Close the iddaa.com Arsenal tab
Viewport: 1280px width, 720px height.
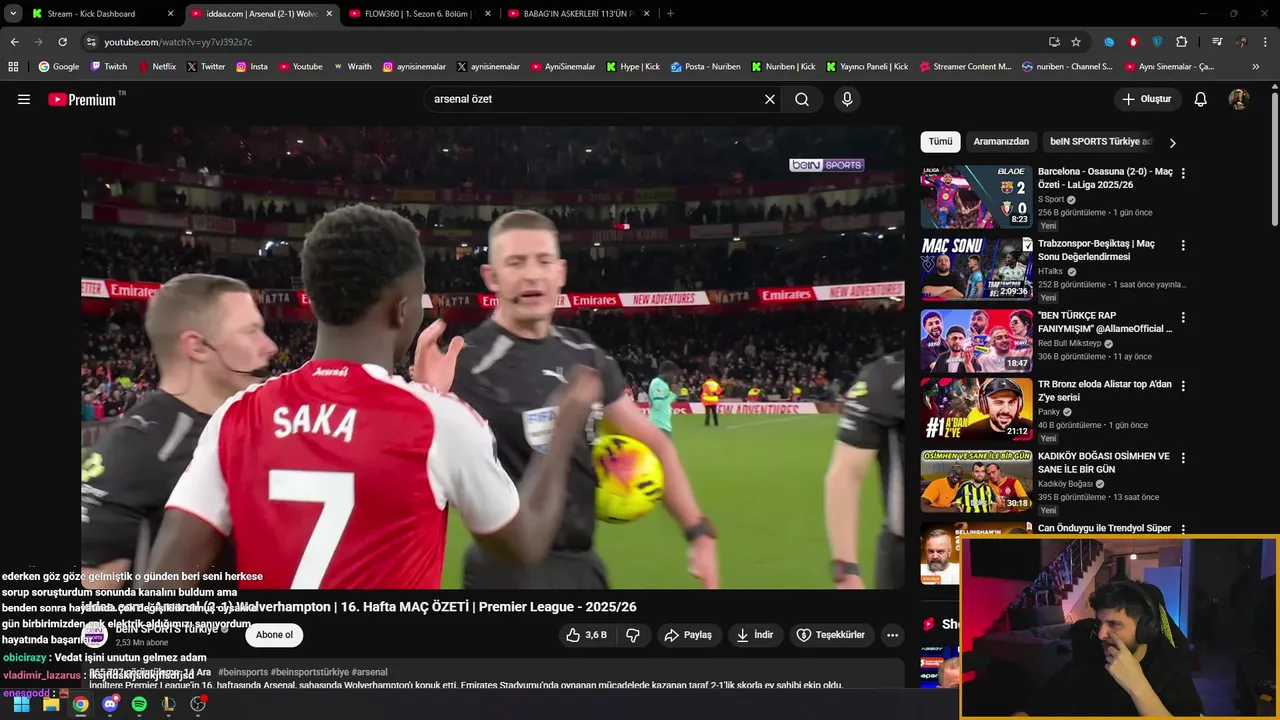329,14
